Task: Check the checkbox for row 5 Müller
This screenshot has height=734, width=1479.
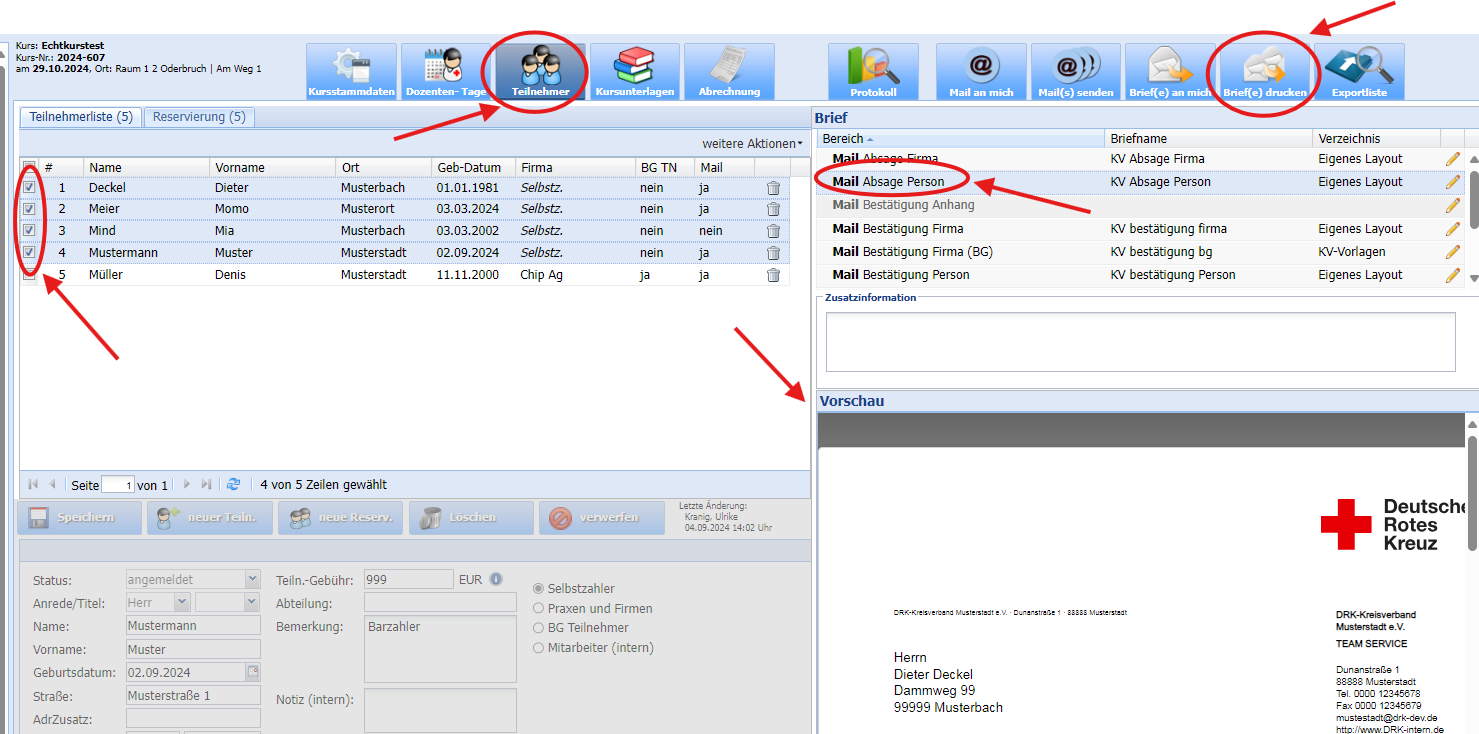Action: [29, 275]
